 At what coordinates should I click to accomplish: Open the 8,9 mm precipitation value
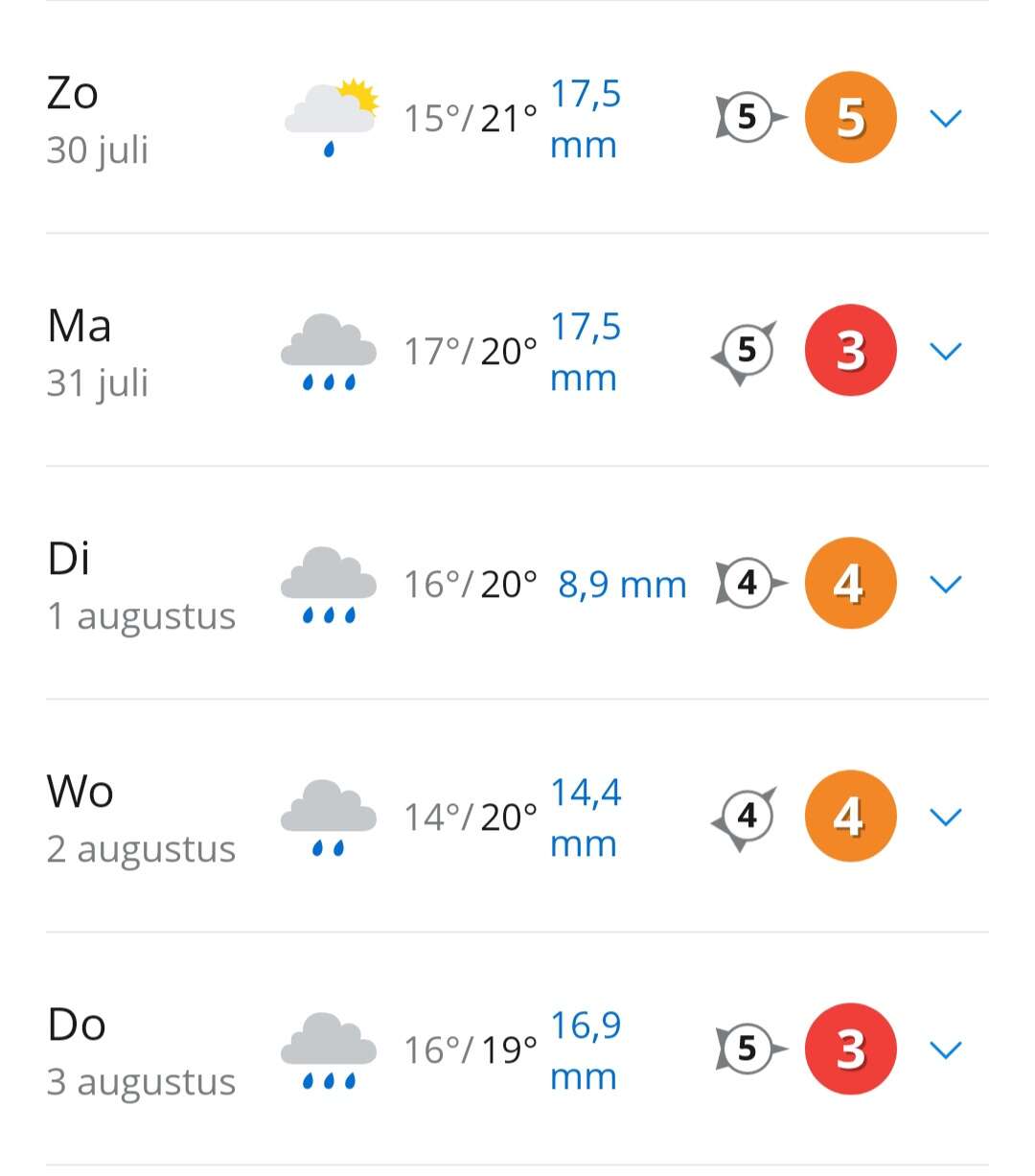[622, 585]
